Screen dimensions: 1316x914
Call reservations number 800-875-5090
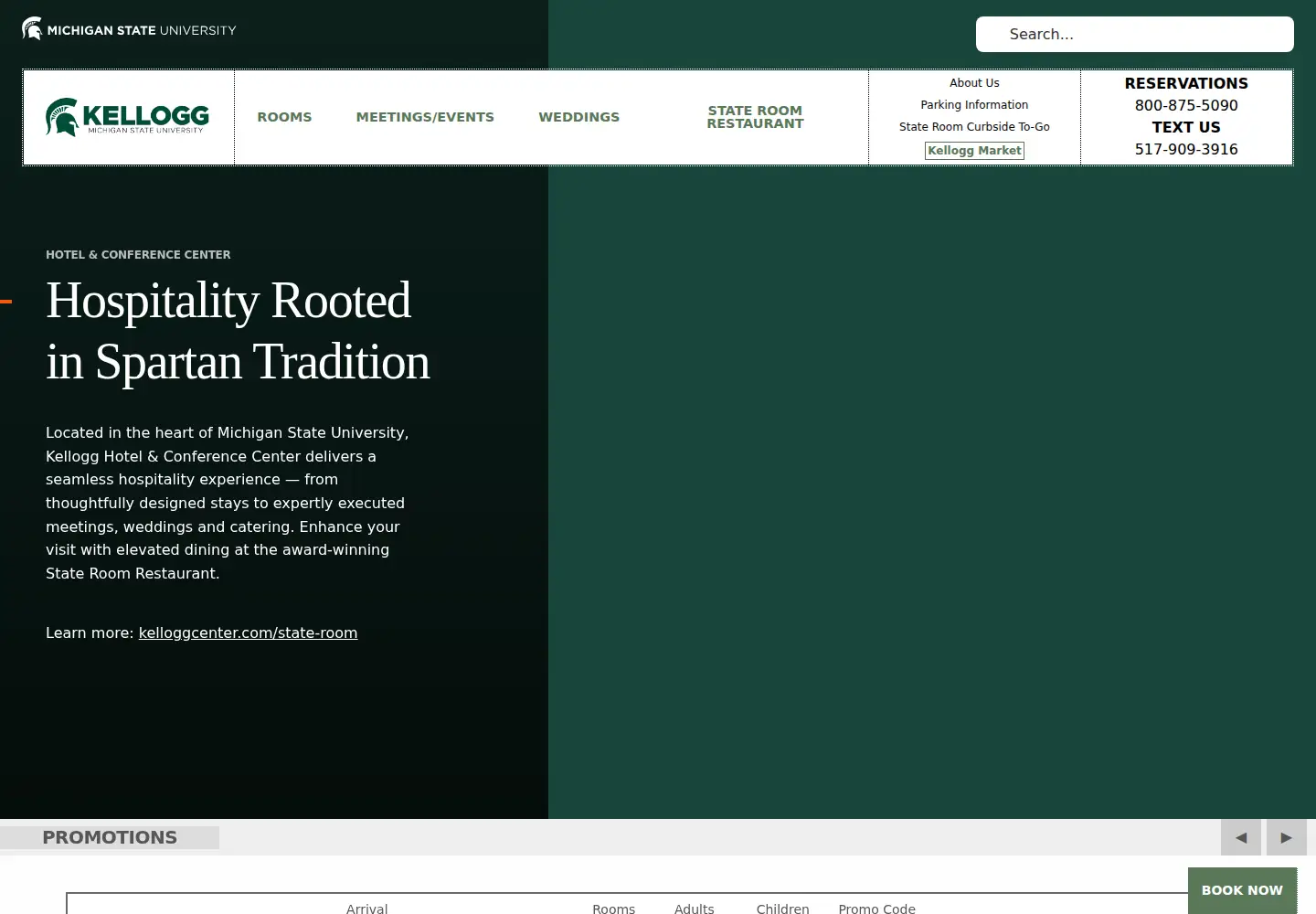[x=1186, y=105]
